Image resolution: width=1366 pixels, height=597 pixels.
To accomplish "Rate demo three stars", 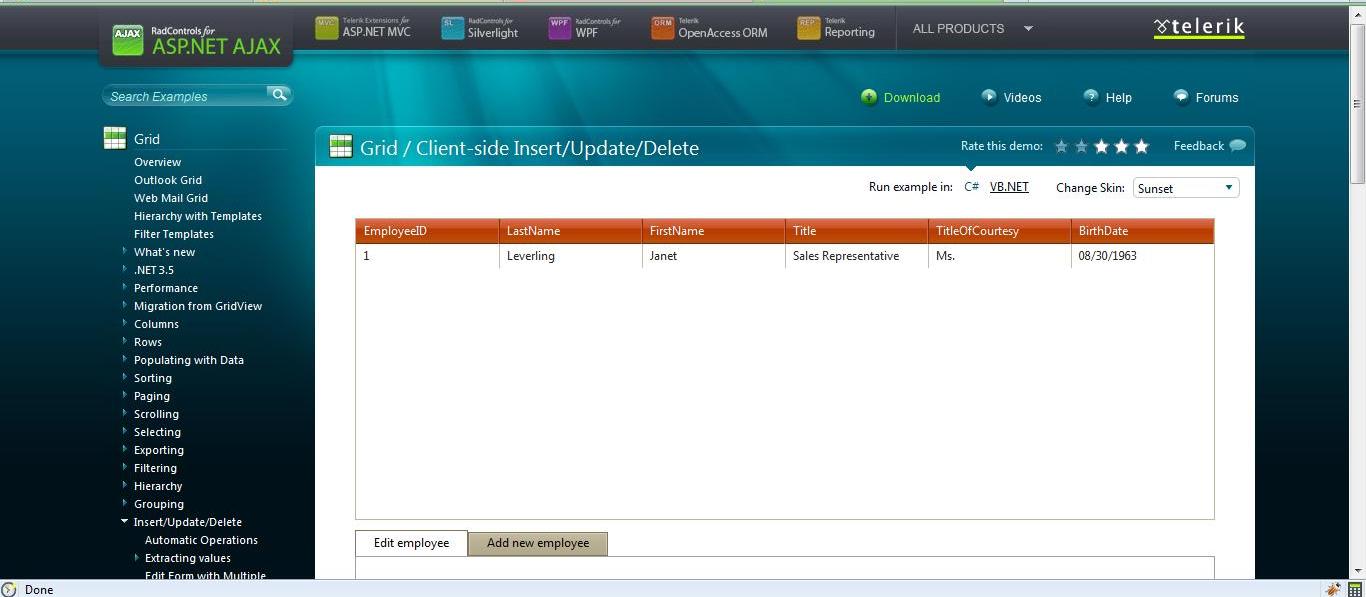I will (1101, 146).
